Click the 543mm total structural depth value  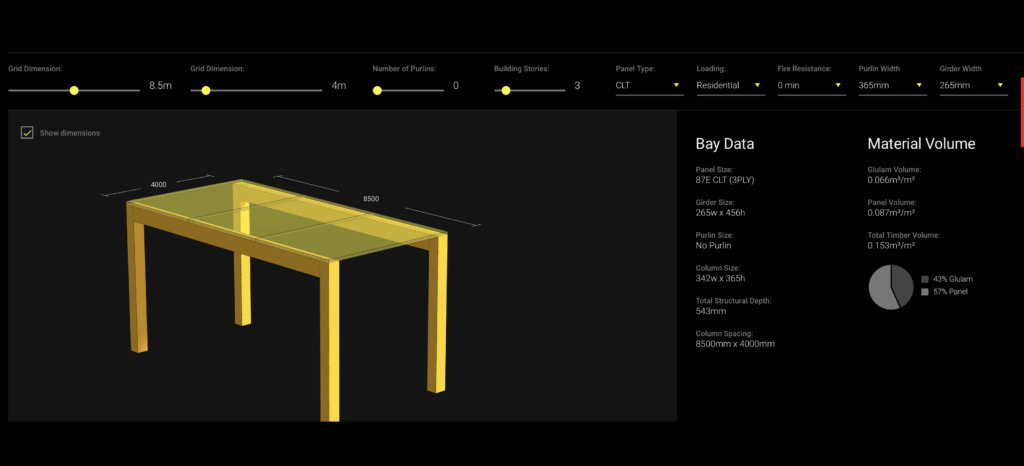tap(711, 311)
